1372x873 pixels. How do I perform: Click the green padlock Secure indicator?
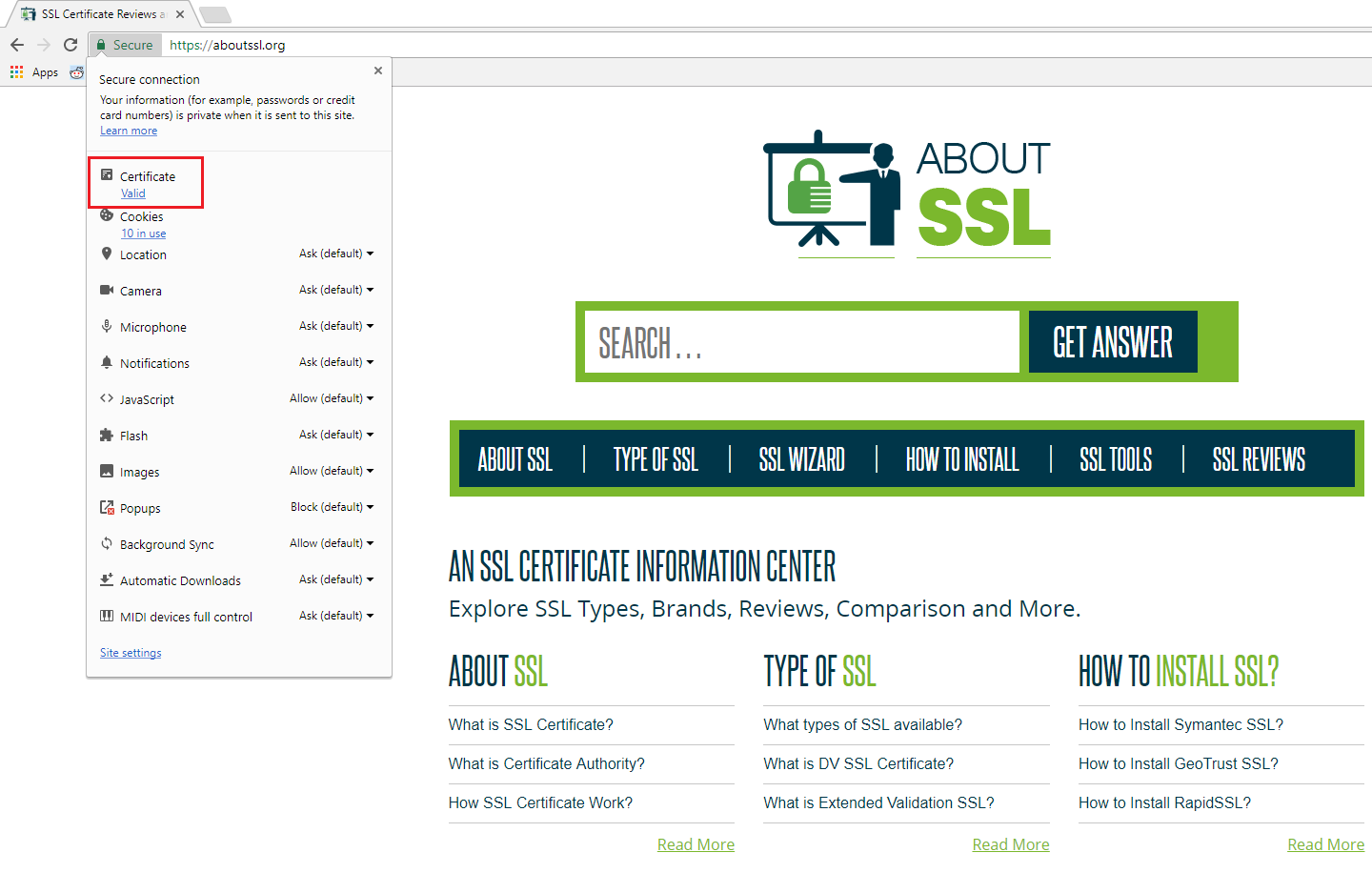pos(125,45)
